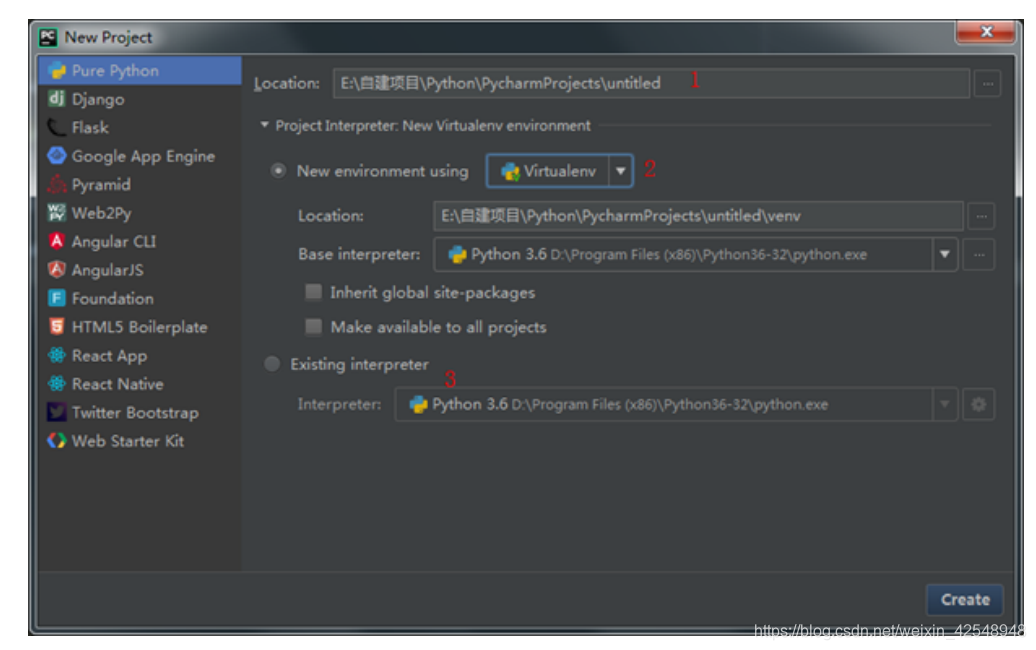Viewport: 1036px width, 650px height.
Task: Create the new project
Action: tap(965, 599)
